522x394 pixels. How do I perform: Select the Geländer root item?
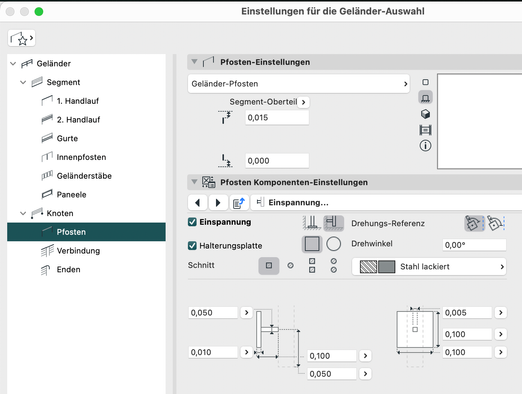[x=53, y=63]
